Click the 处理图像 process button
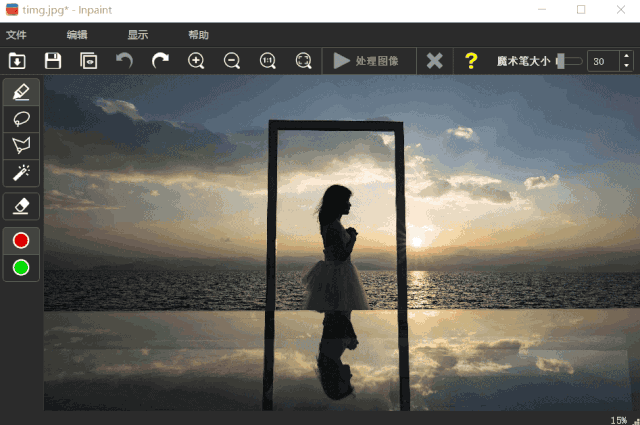Image resolution: width=640 pixels, height=425 pixels. [x=366, y=61]
